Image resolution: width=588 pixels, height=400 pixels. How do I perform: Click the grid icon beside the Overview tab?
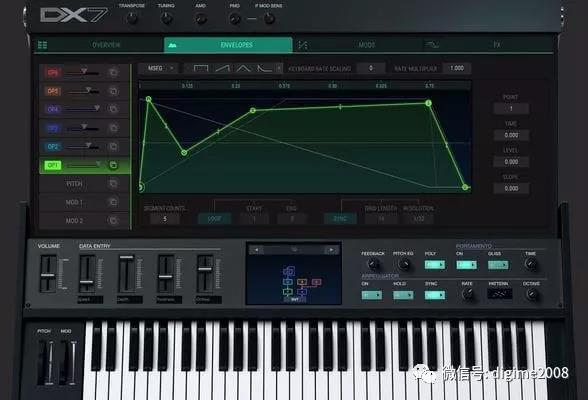click(43, 45)
